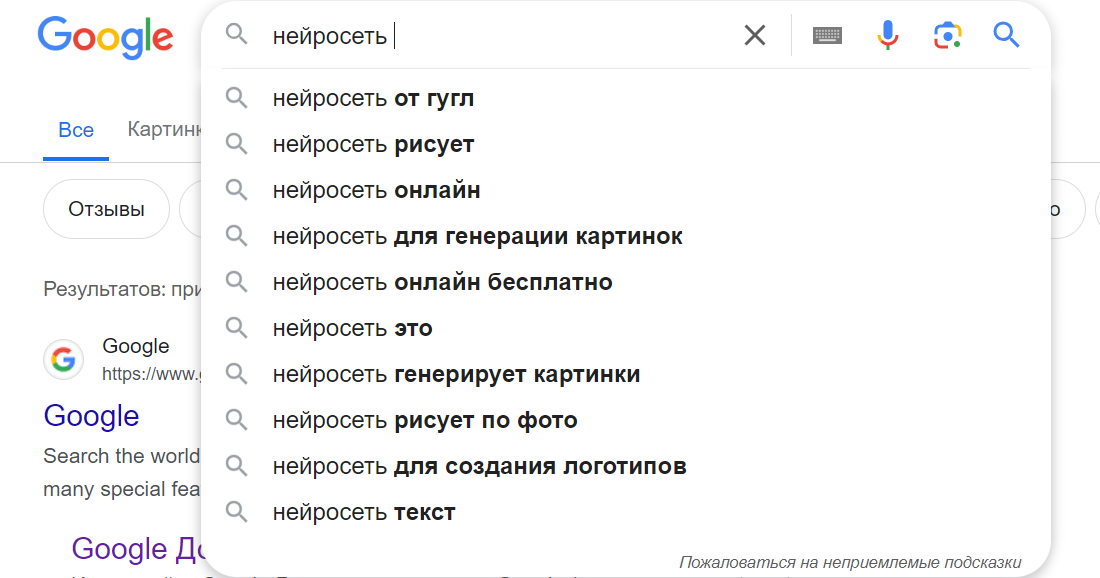Click the Google logo
1100x578 pixels.
coord(105,37)
